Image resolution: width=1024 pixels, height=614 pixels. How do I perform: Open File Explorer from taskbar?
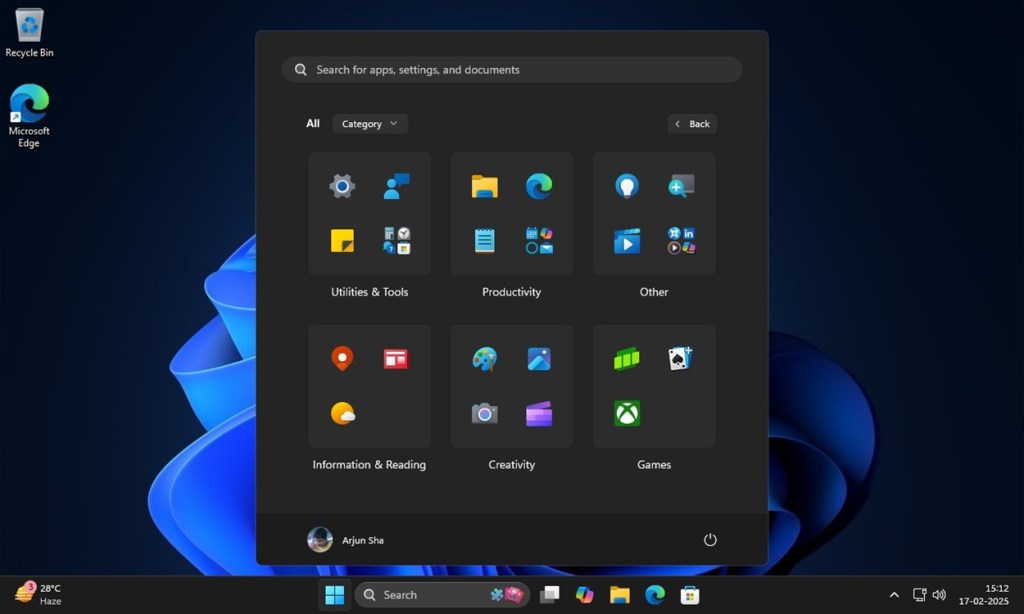tap(620, 595)
